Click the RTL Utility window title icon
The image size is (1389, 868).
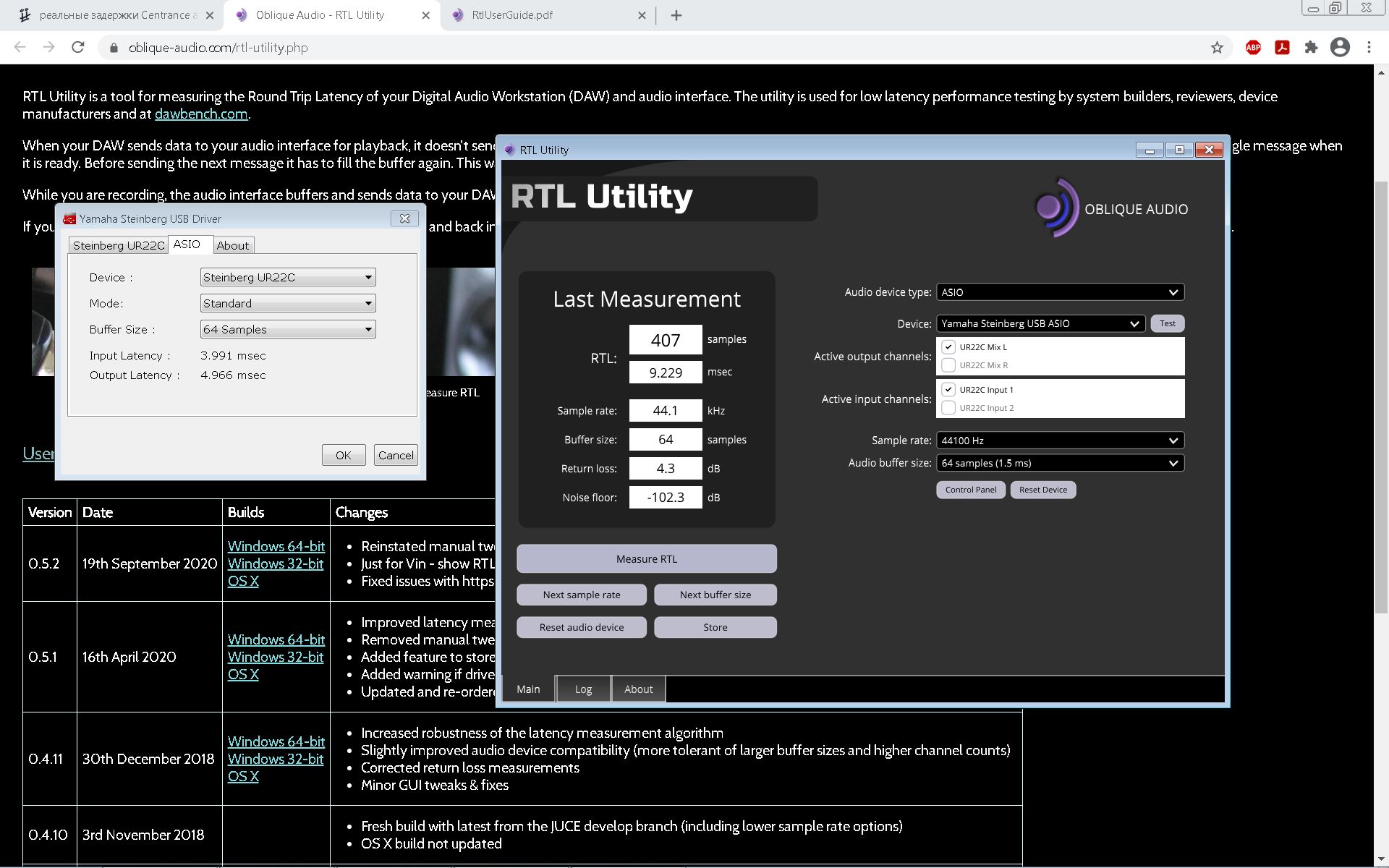point(510,150)
